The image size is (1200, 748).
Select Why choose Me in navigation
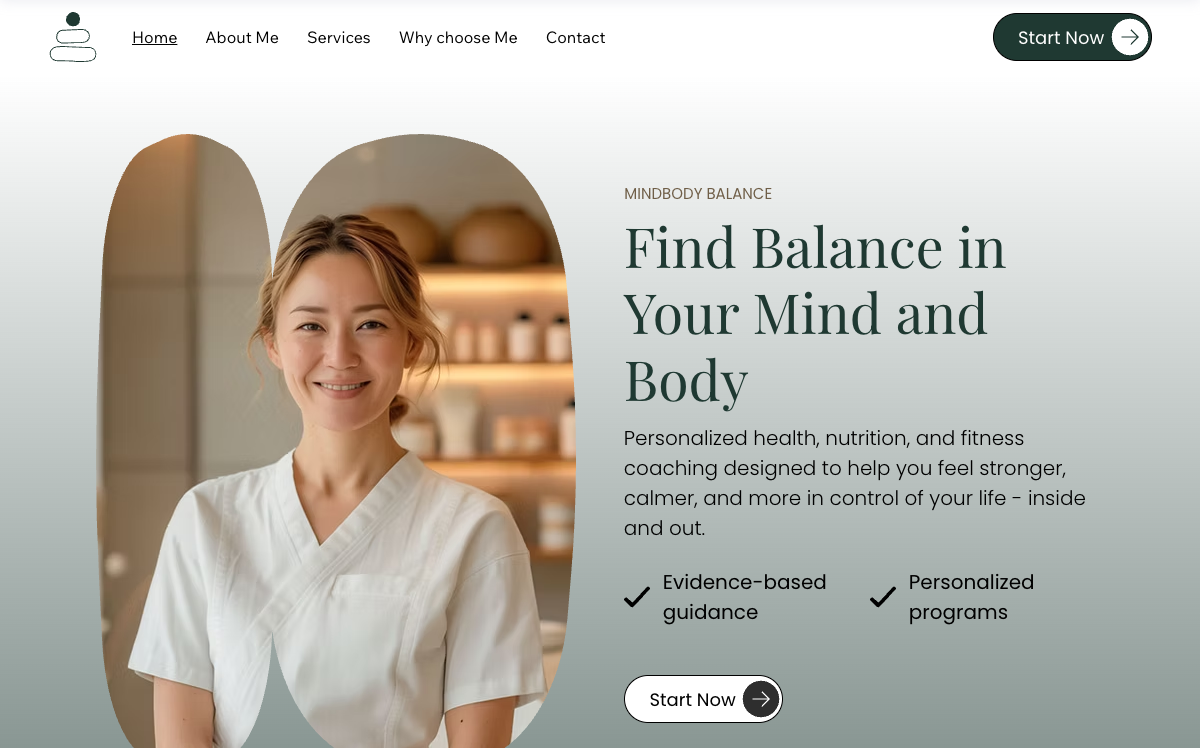click(x=458, y=37)
